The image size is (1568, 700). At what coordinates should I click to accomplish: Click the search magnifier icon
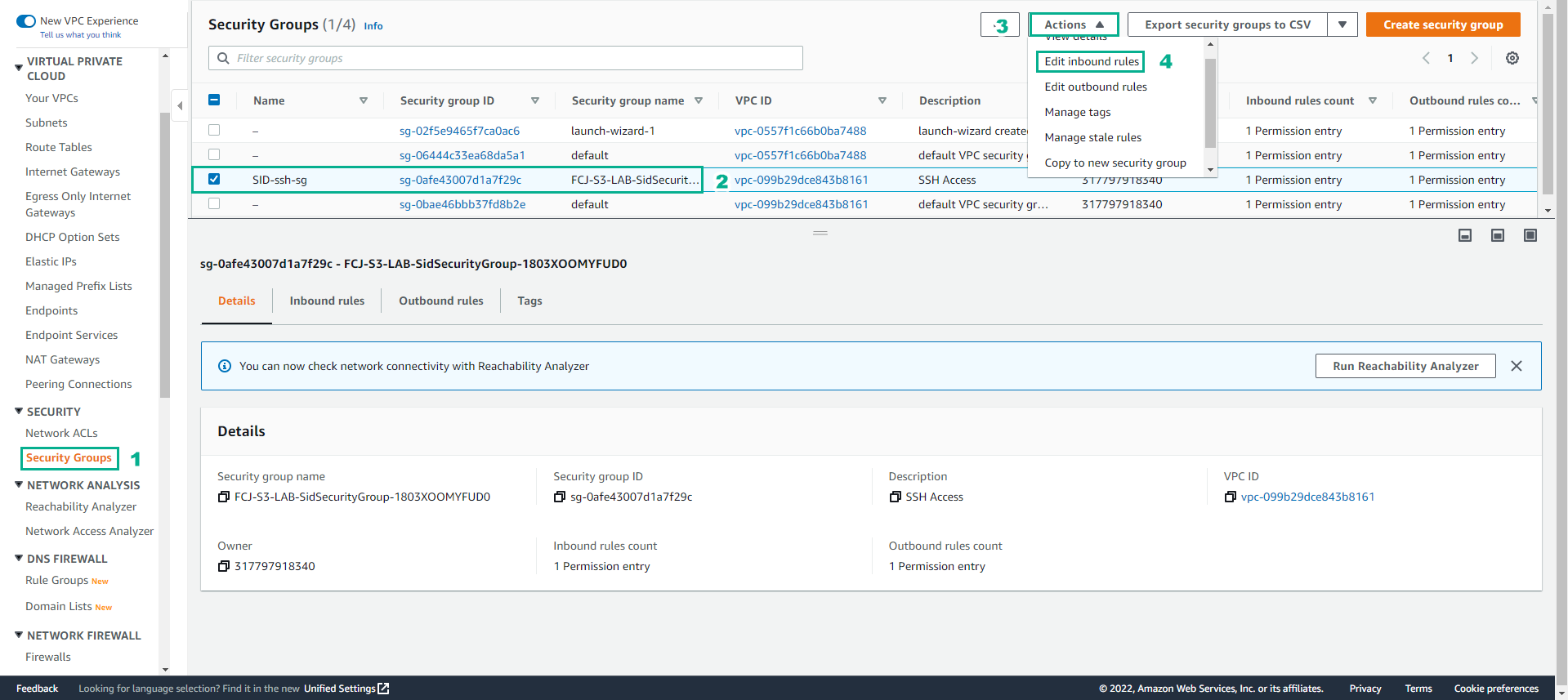pos(223,58)
